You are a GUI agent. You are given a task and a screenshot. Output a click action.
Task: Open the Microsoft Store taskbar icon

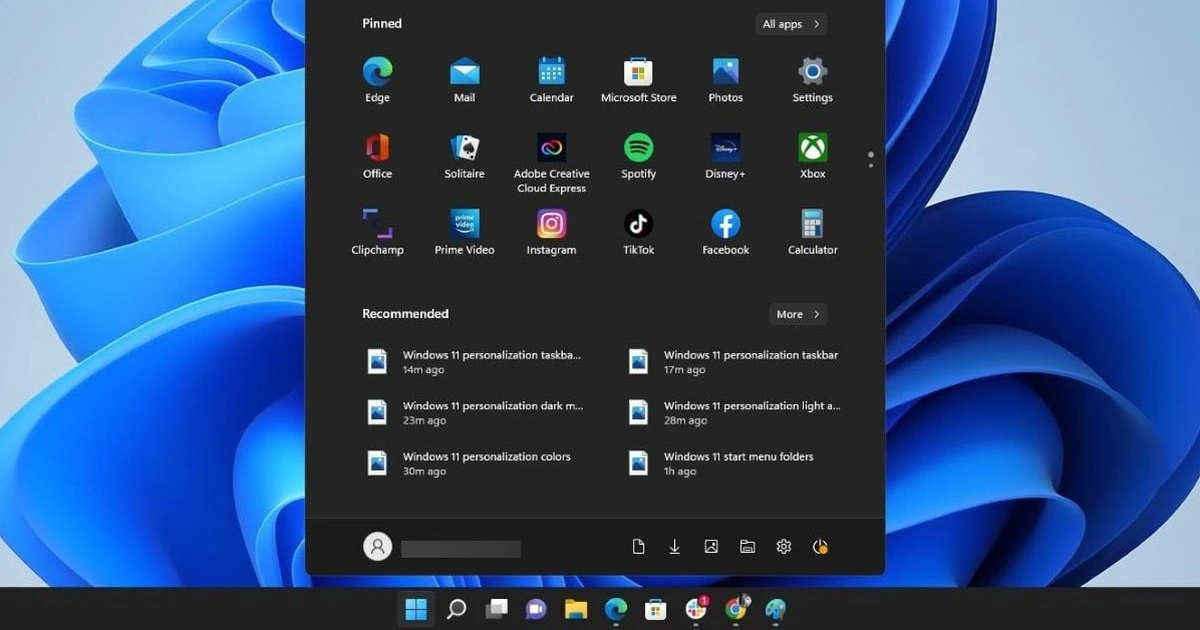pos(655,608)
